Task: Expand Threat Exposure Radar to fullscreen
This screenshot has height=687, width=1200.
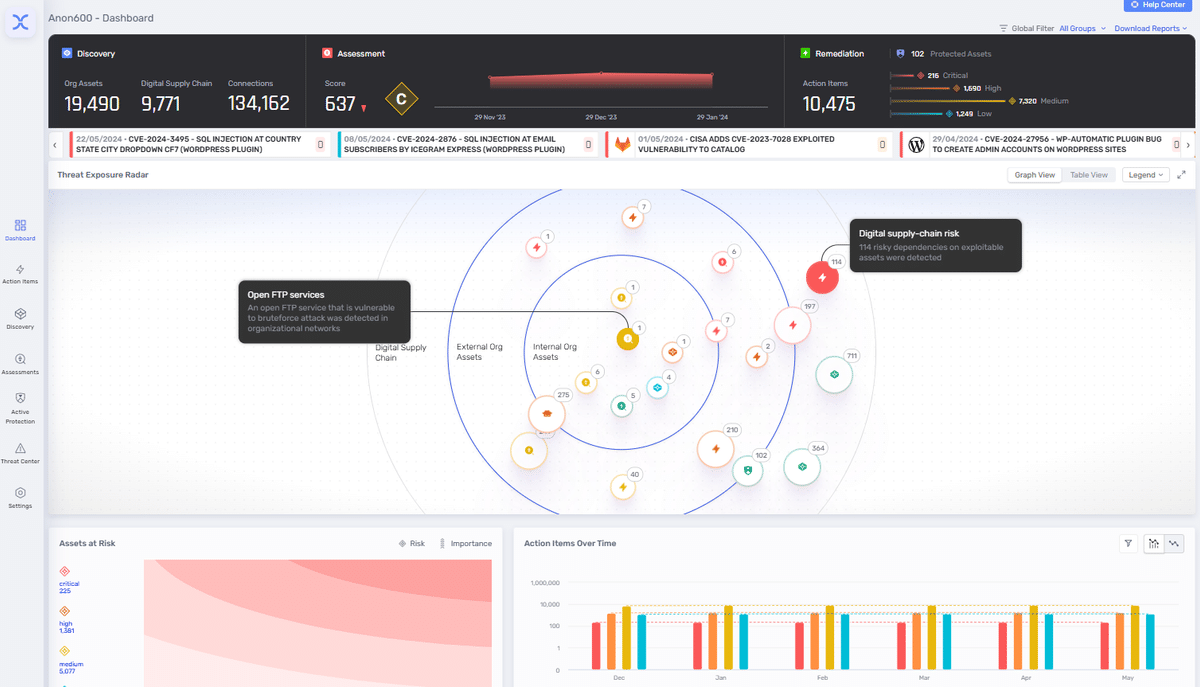Action: pyautogui.click(x=1181, y=175)
